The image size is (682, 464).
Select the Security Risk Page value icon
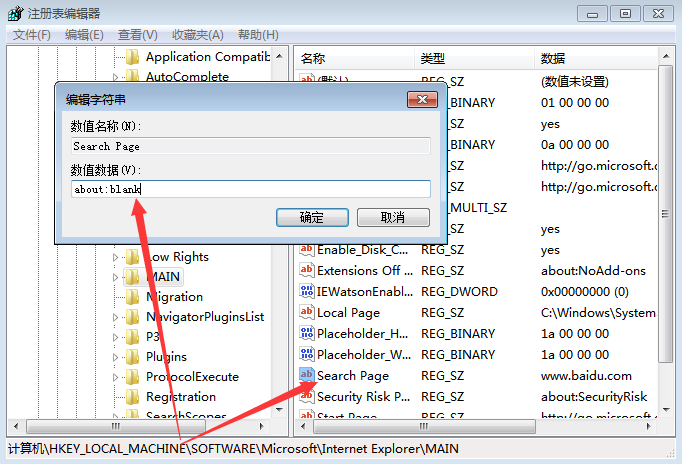coord(307,397)
